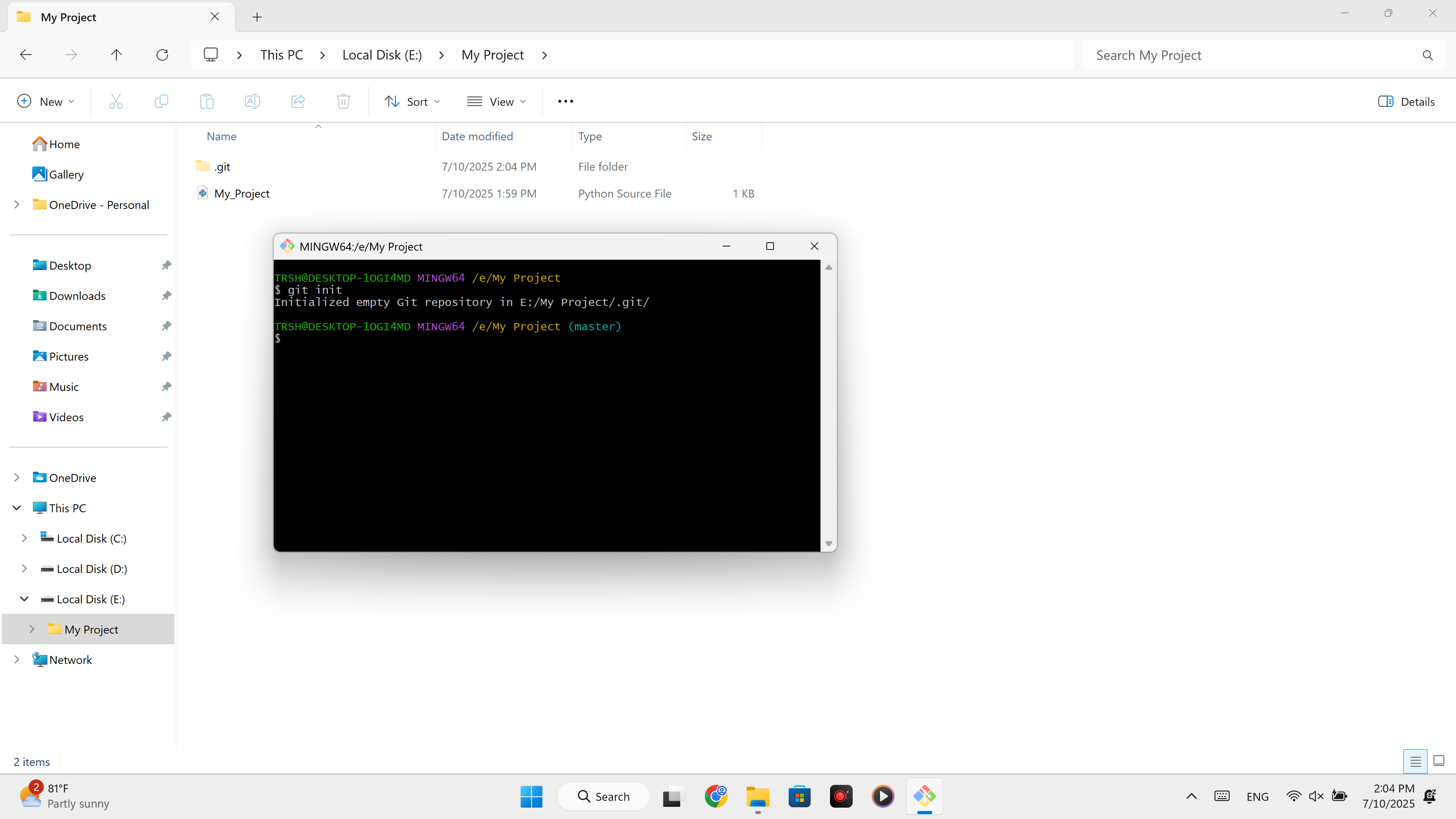Expand Local Disk (D:) node
The image size is (1456, 819).
click(x=24, y=569)
